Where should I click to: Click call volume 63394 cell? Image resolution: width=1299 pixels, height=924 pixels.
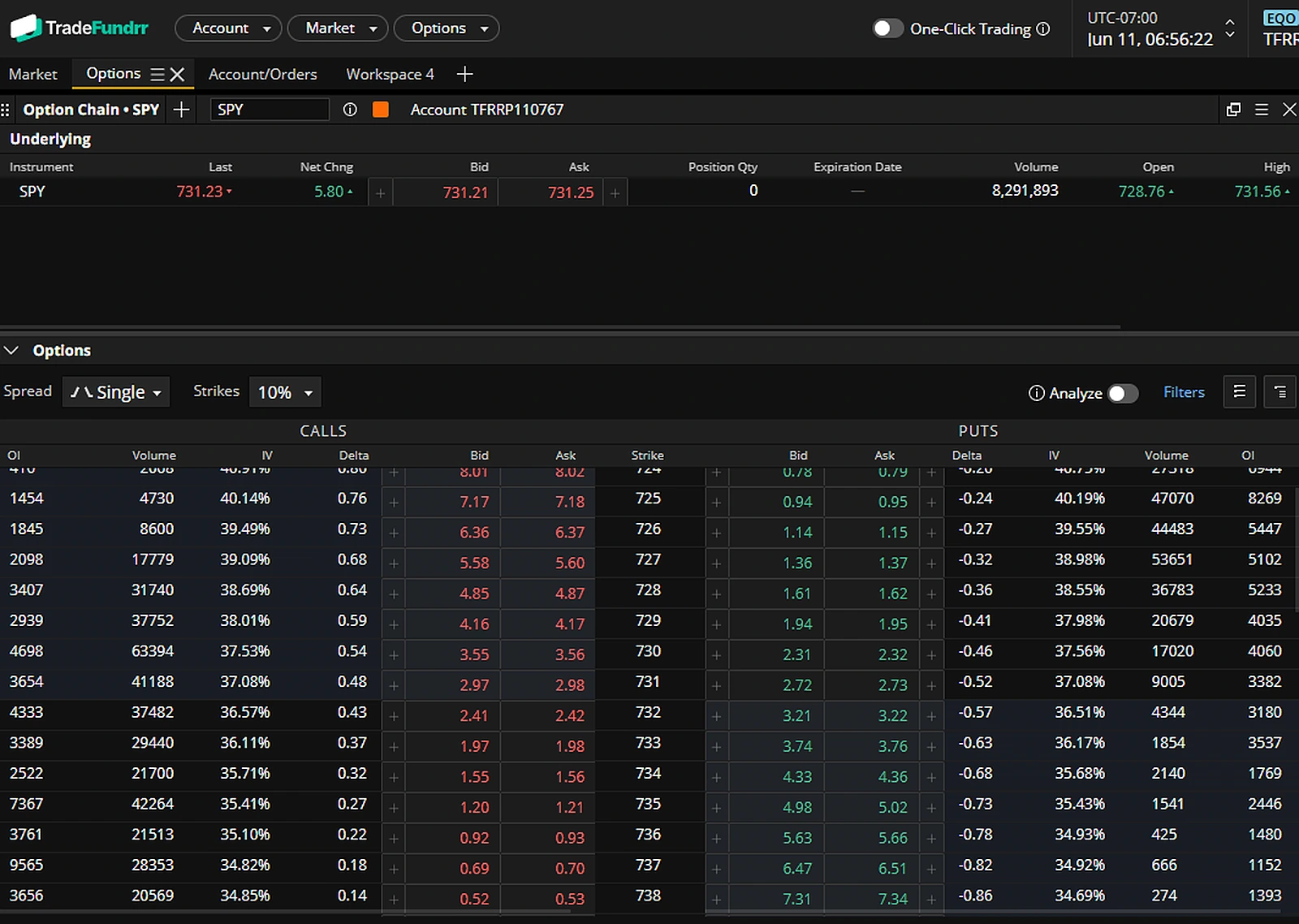click(153, 651)
